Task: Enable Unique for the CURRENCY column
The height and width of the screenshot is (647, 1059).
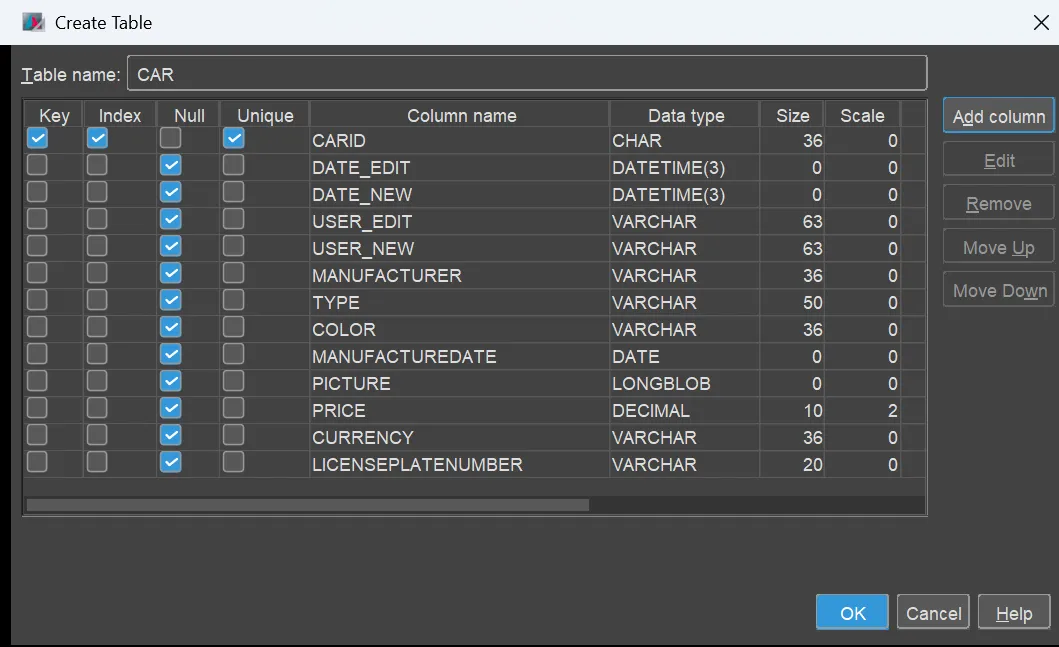Action: pyautogui.click(x=234, y=435)
